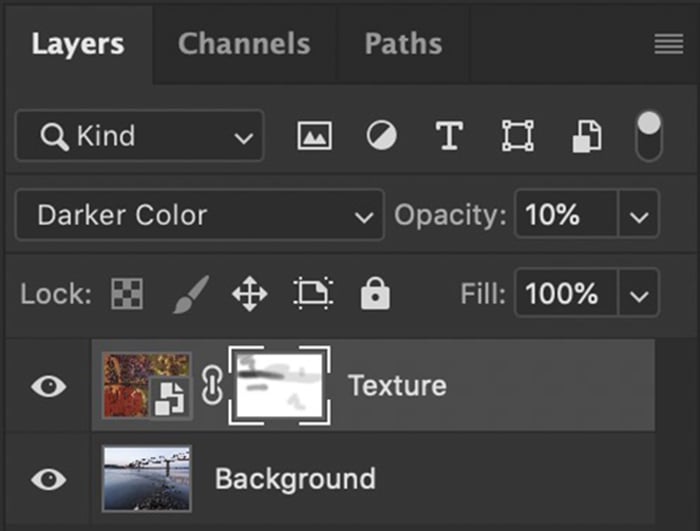
Task: Switch to the Paths tab
Action: tap(403, 44)
